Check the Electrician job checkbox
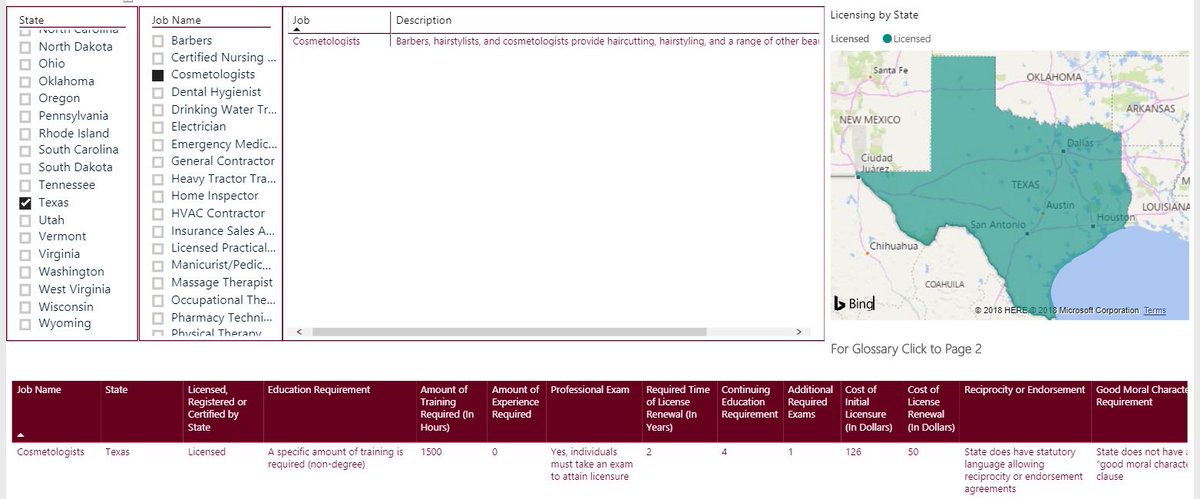Viewport: 1200px width, 499px height. [x=158, y=127]
